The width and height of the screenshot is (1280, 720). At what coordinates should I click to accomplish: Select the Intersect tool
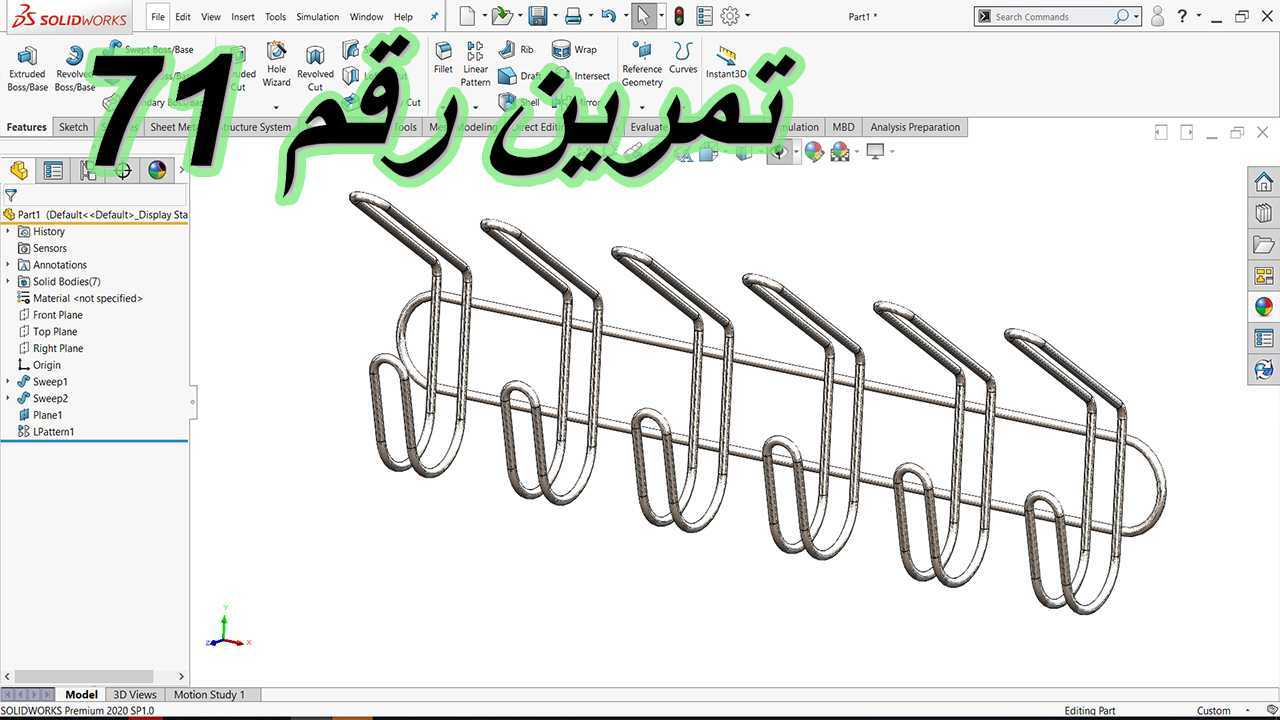[x=582, y=76]
